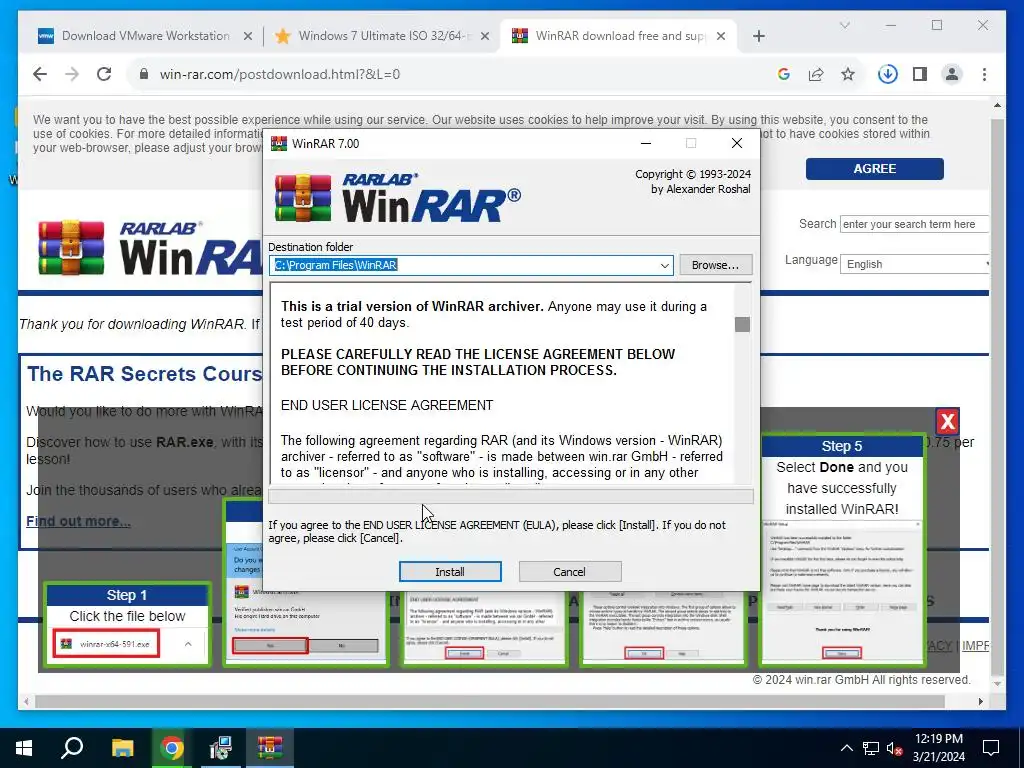Image resolution: width=1024 pixels, height=768 pixels.
Task: Click the Step 5 thumbnail image
Action: click(842, 591)
